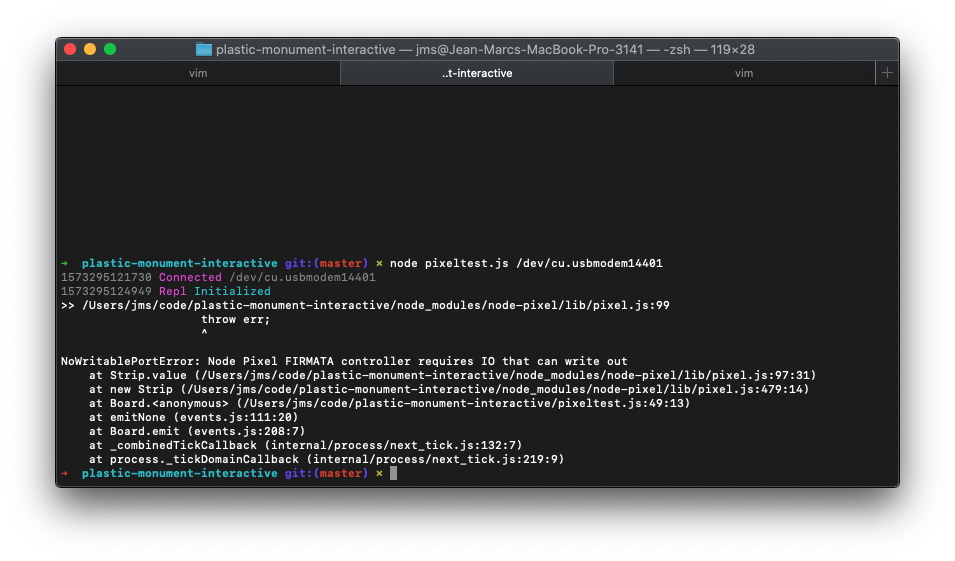This screenshot has height=561, width=955.
Task: Select the ..t-interactive tab
Action: click(x=477, y=73)
